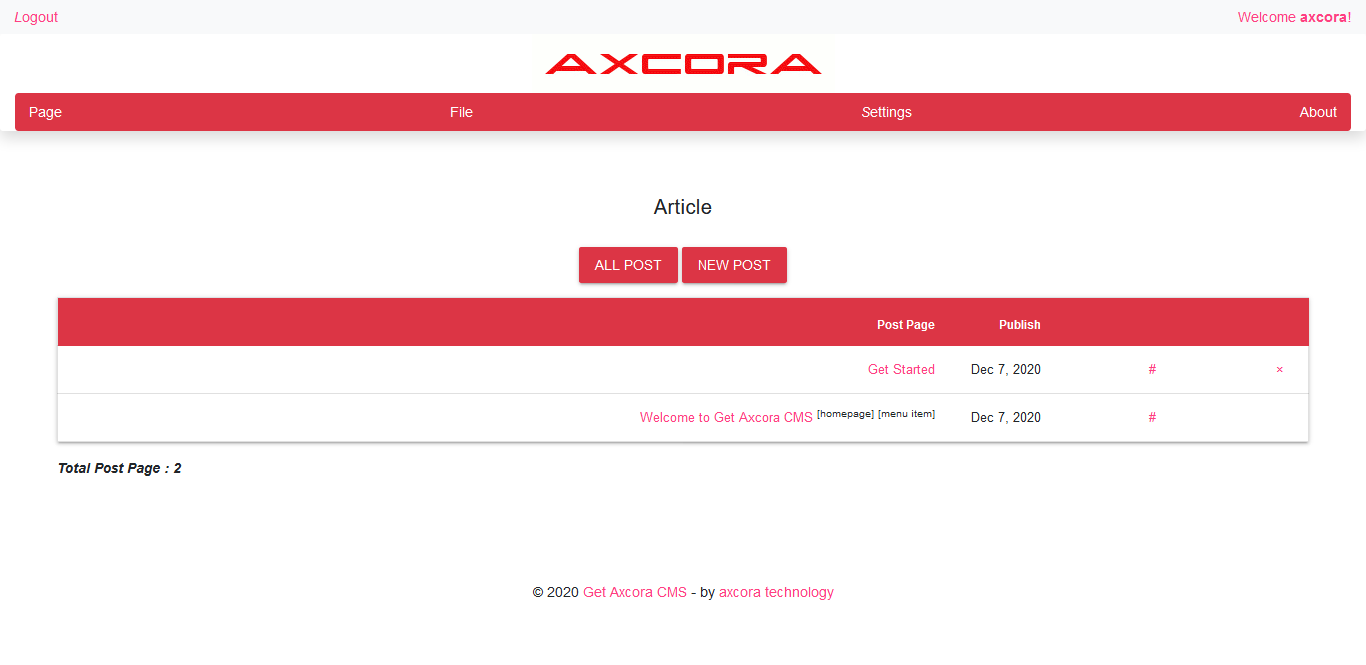Screen dimensions: 1366x665
Task: Click the Publish column header
Action: 1020,324
